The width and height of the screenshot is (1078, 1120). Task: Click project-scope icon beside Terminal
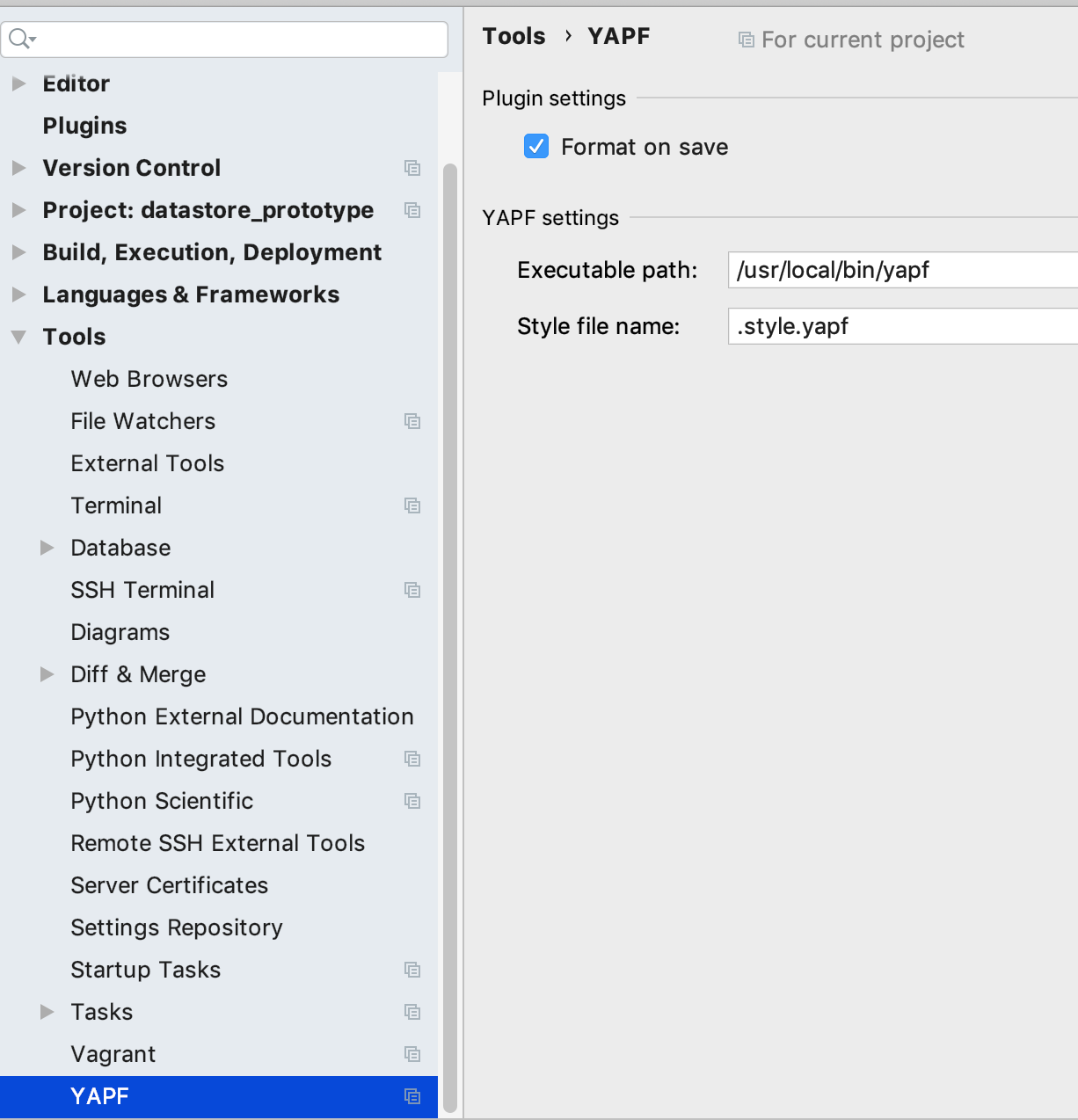pyautogui.click(x=412, y=505)
